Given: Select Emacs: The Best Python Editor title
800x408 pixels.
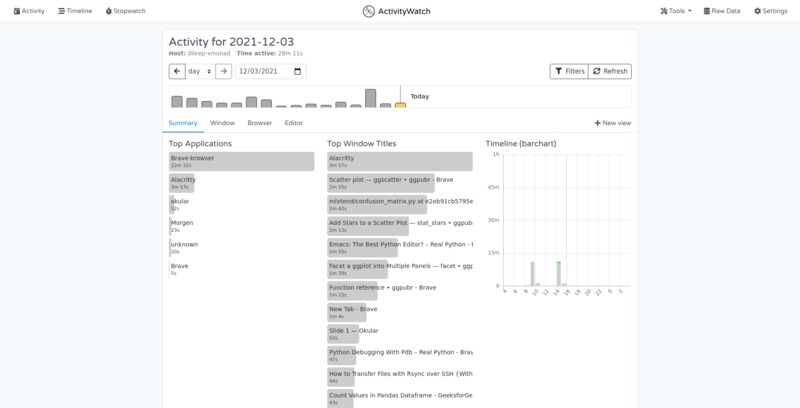Looking at the screenshot, I should (400, 247).
